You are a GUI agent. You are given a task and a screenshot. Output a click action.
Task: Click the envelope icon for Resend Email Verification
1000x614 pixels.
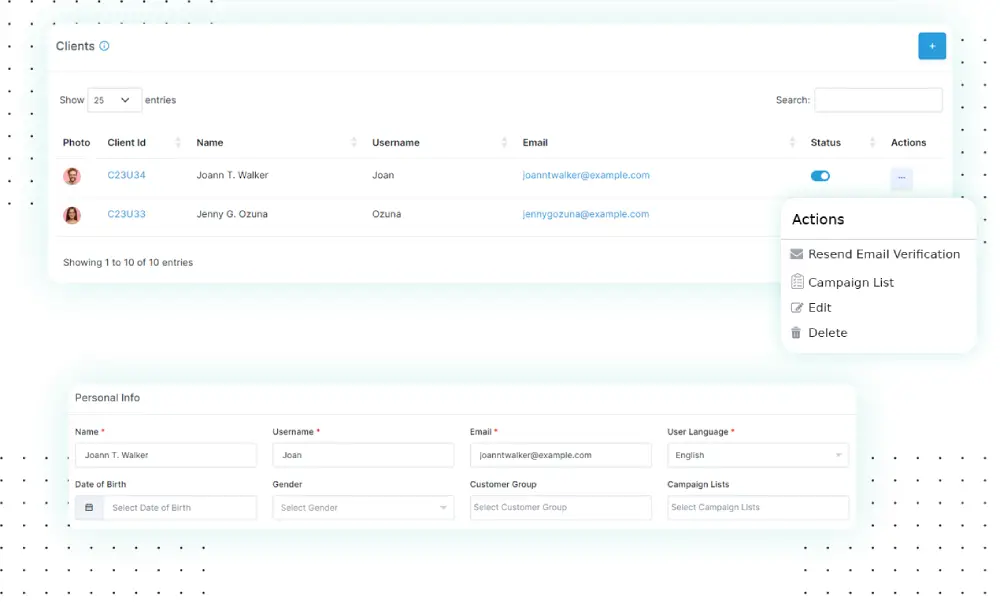797,254
